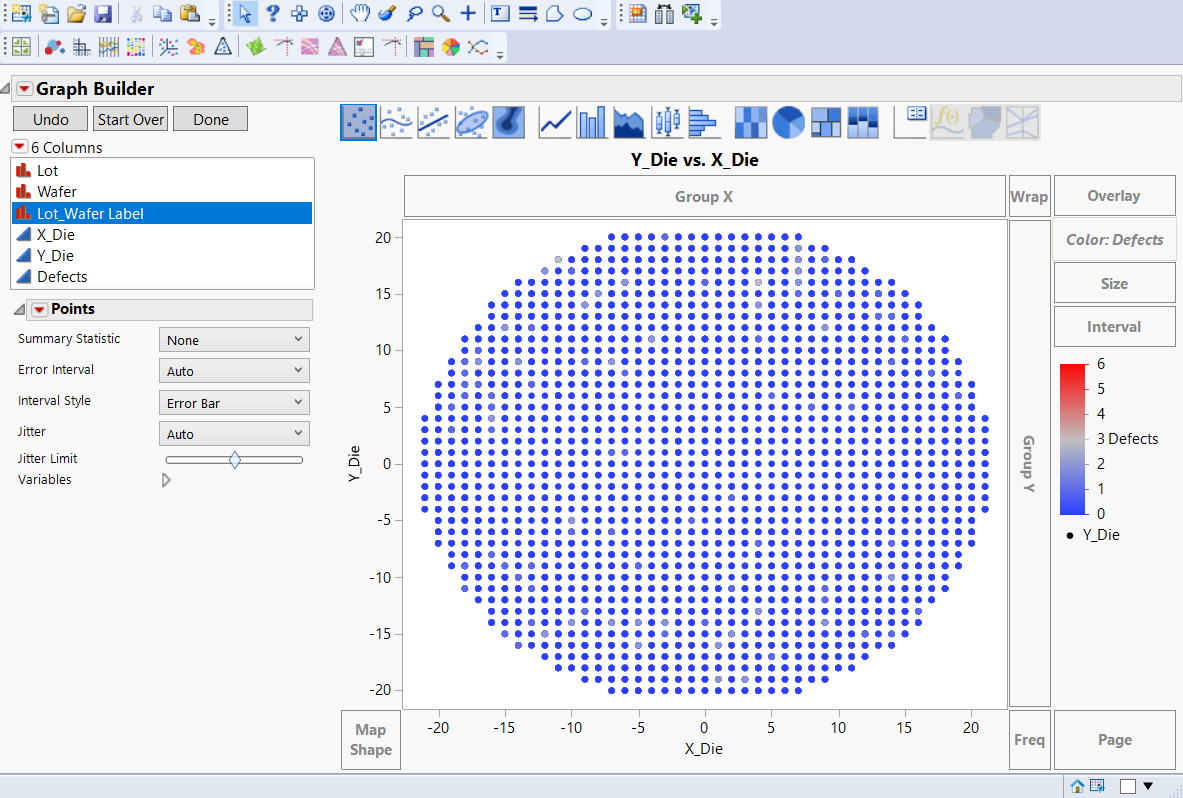Activate the Brush tool

(387, 14)
